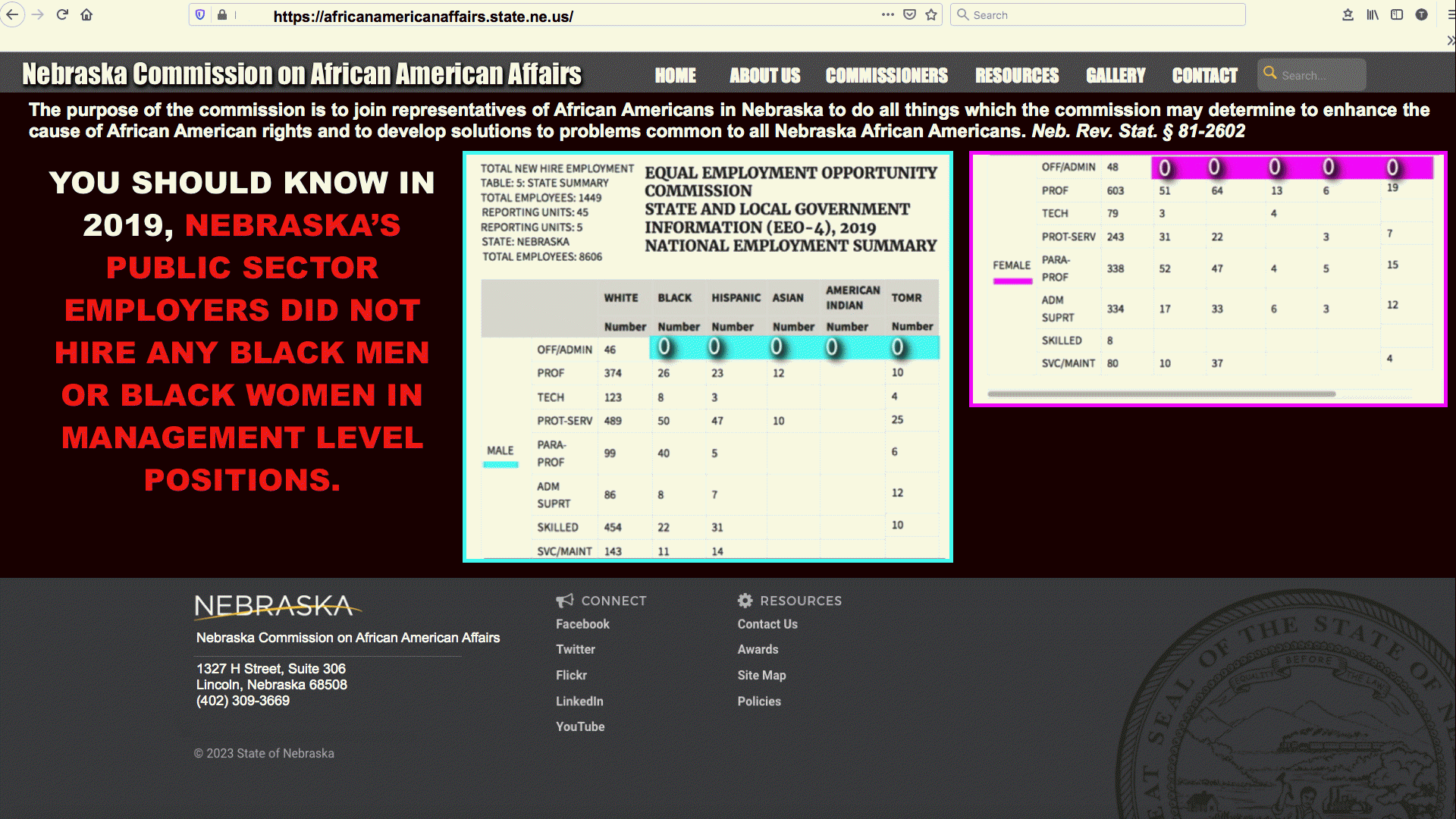The image size is (1456, 819).
Task: Follow the Contact Us footer link
Action: [x=767, y=624]
